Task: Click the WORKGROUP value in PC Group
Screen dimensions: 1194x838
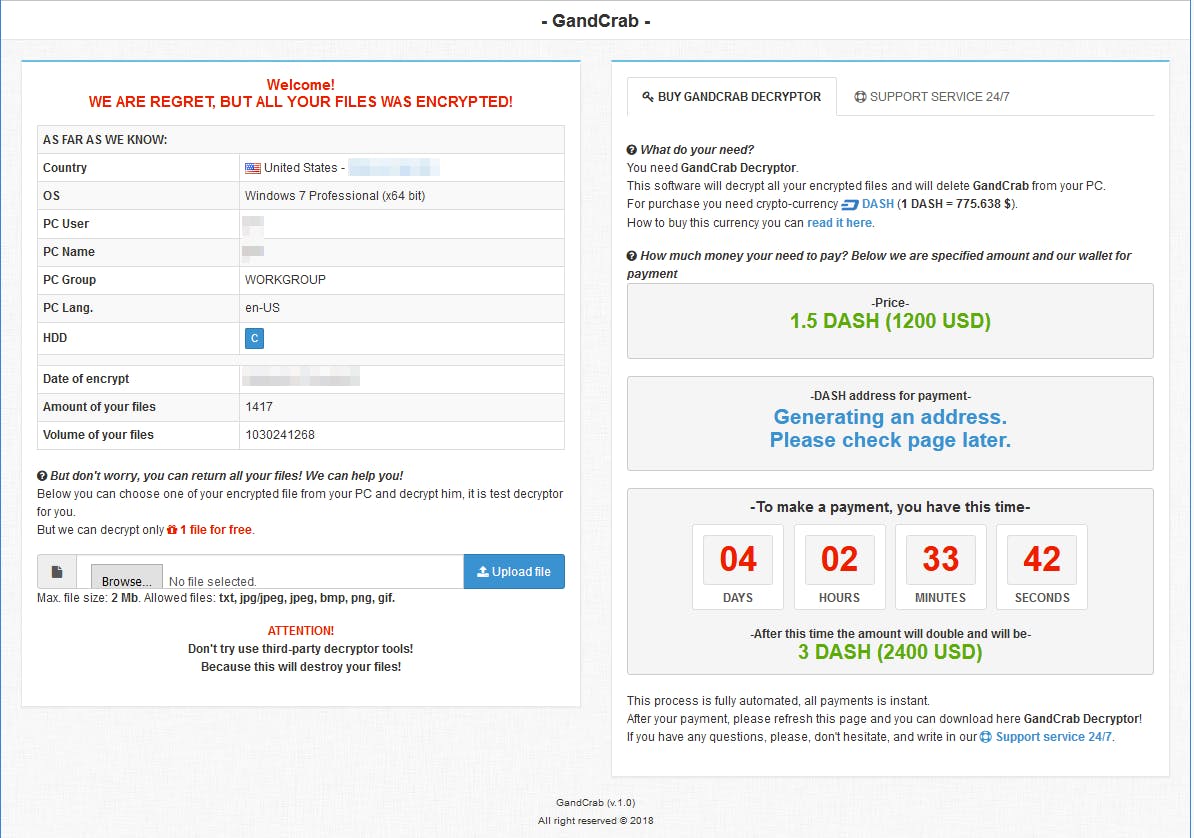Action: (x=286, y=280)
